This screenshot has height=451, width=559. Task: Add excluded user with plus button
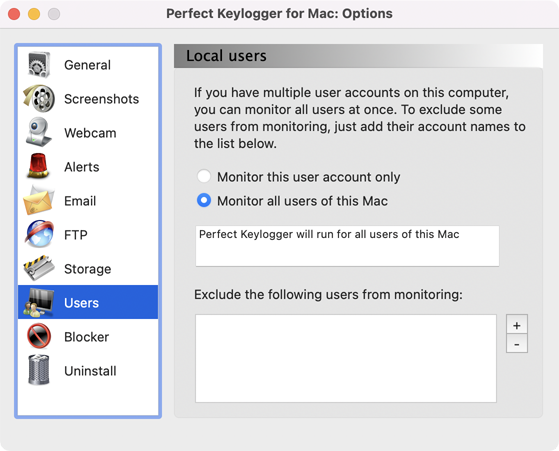click(517, 325)
